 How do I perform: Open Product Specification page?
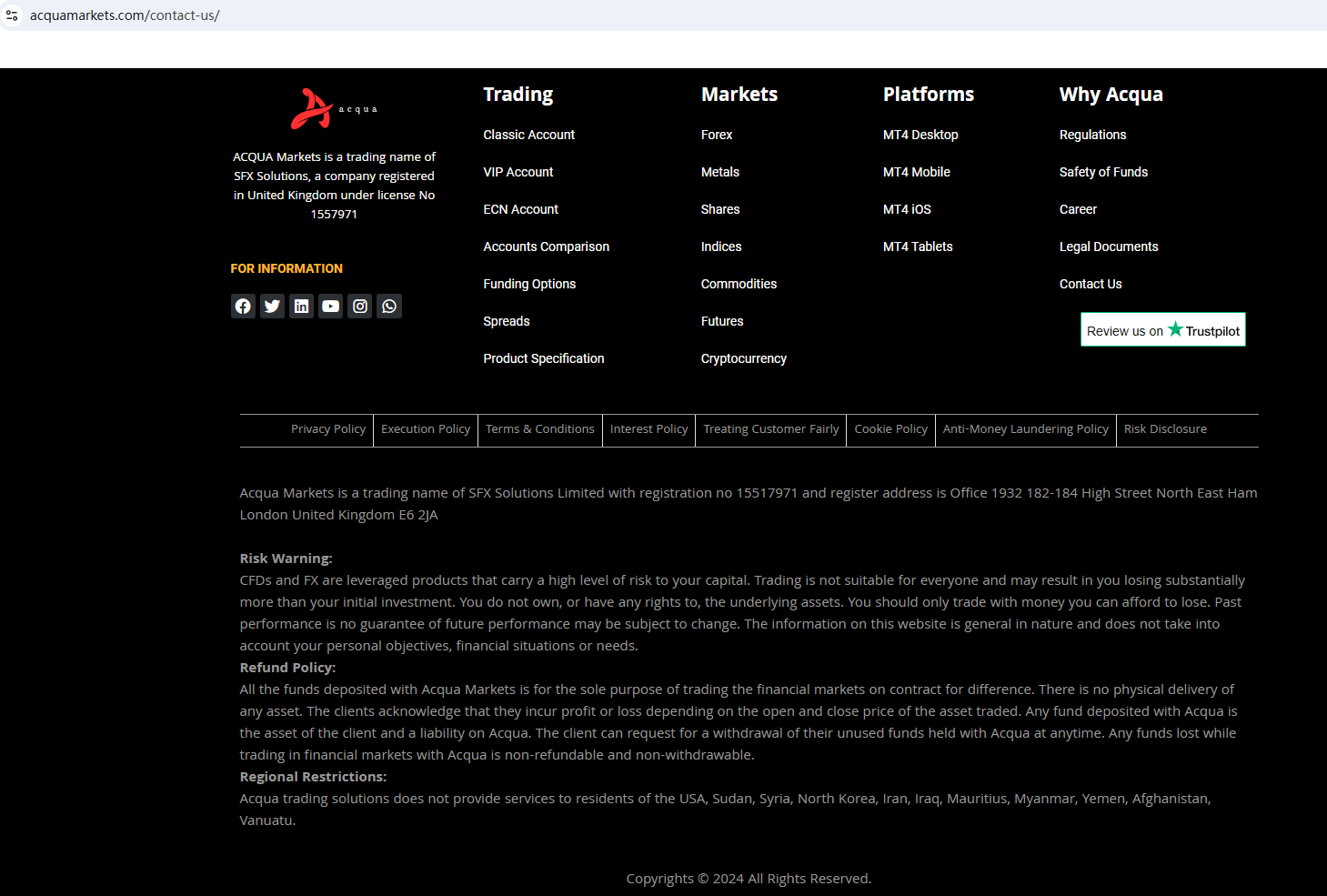pyautogui.click(x=544, y=358)
